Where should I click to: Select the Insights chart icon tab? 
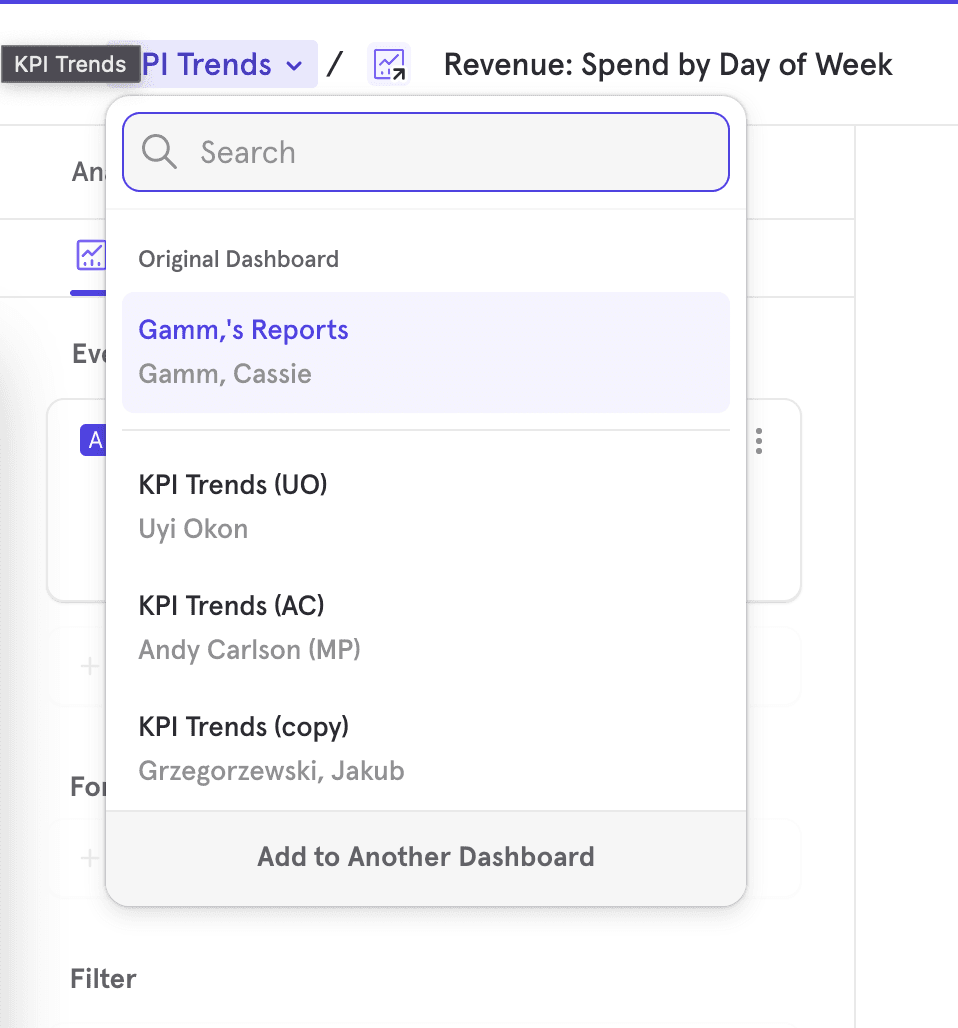(90, 255)
